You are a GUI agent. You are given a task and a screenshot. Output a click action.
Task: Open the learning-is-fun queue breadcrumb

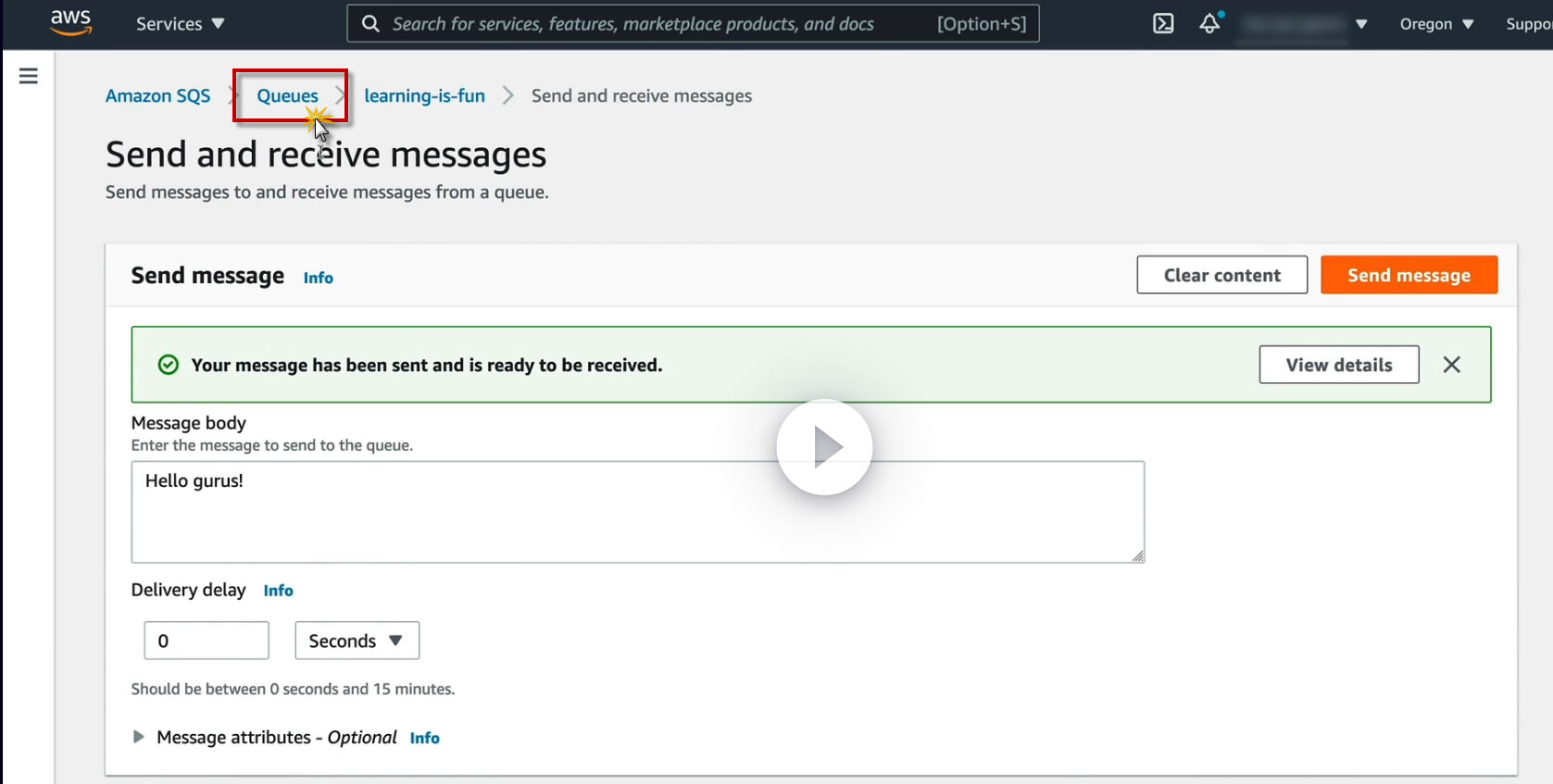coord(424,96)
